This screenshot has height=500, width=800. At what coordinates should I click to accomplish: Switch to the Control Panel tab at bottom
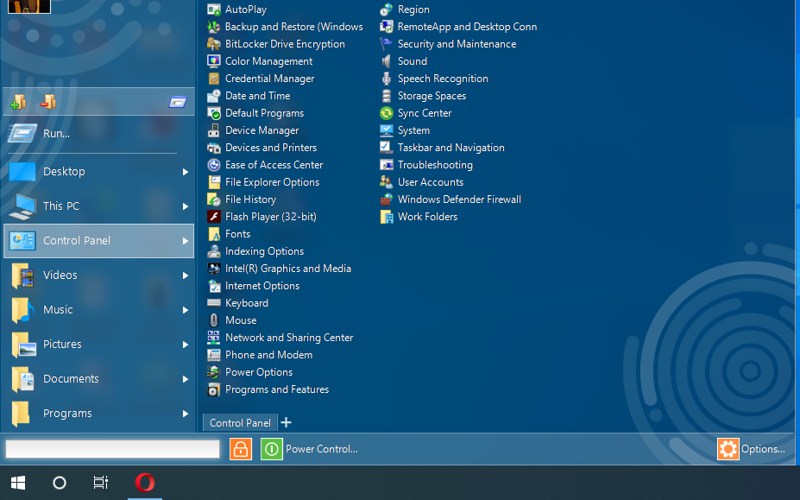(x=240, y=423)
